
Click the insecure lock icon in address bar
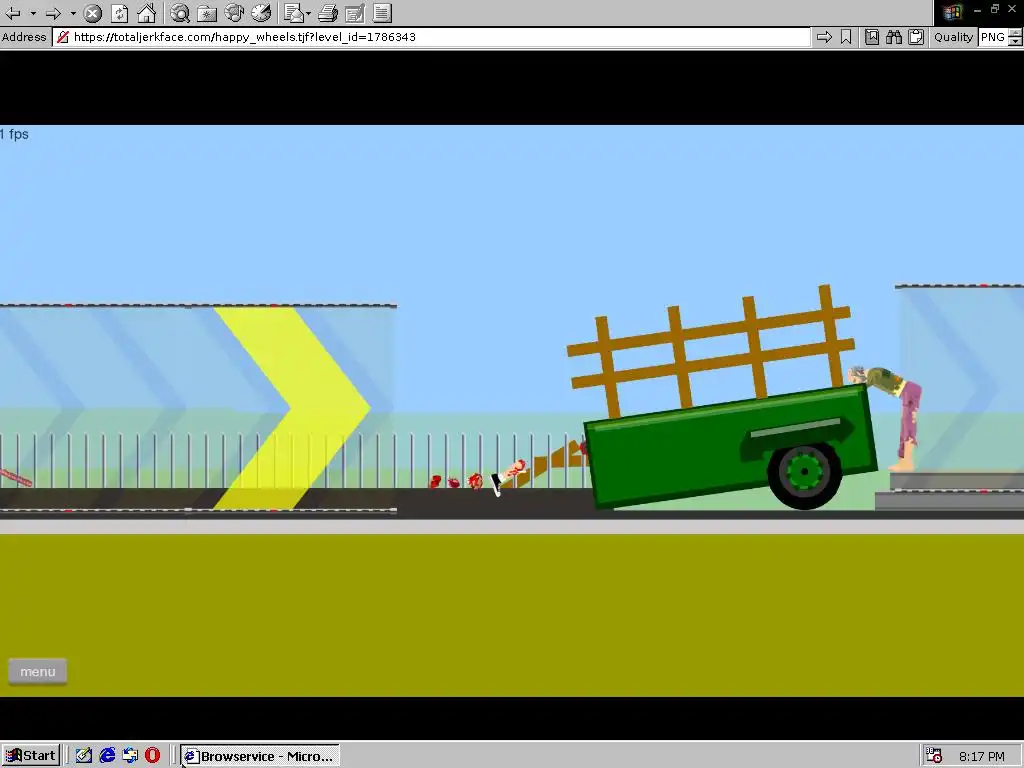pyautogui.click(x=63, y=37)
